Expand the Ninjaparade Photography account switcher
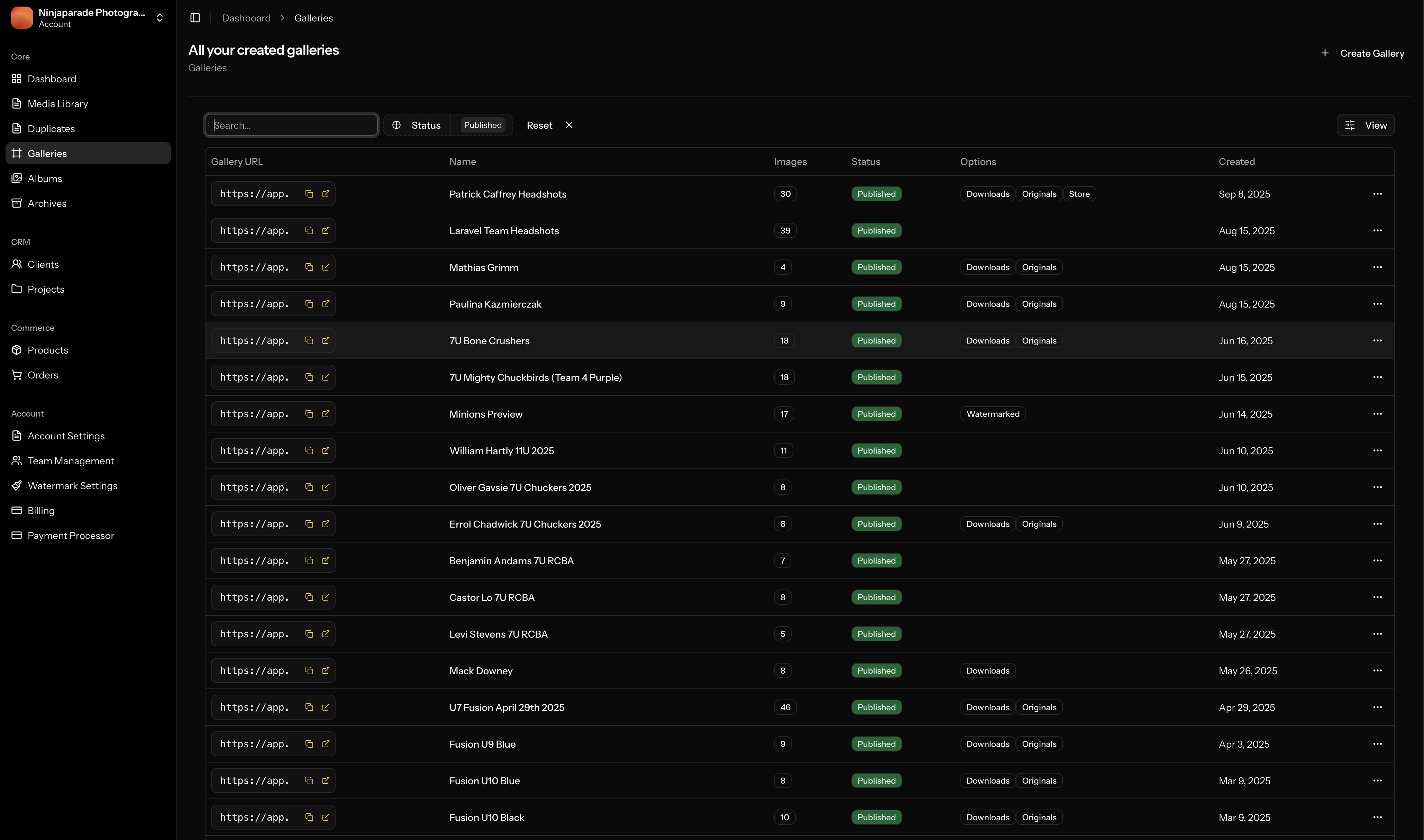 click(x=159, y=18)
